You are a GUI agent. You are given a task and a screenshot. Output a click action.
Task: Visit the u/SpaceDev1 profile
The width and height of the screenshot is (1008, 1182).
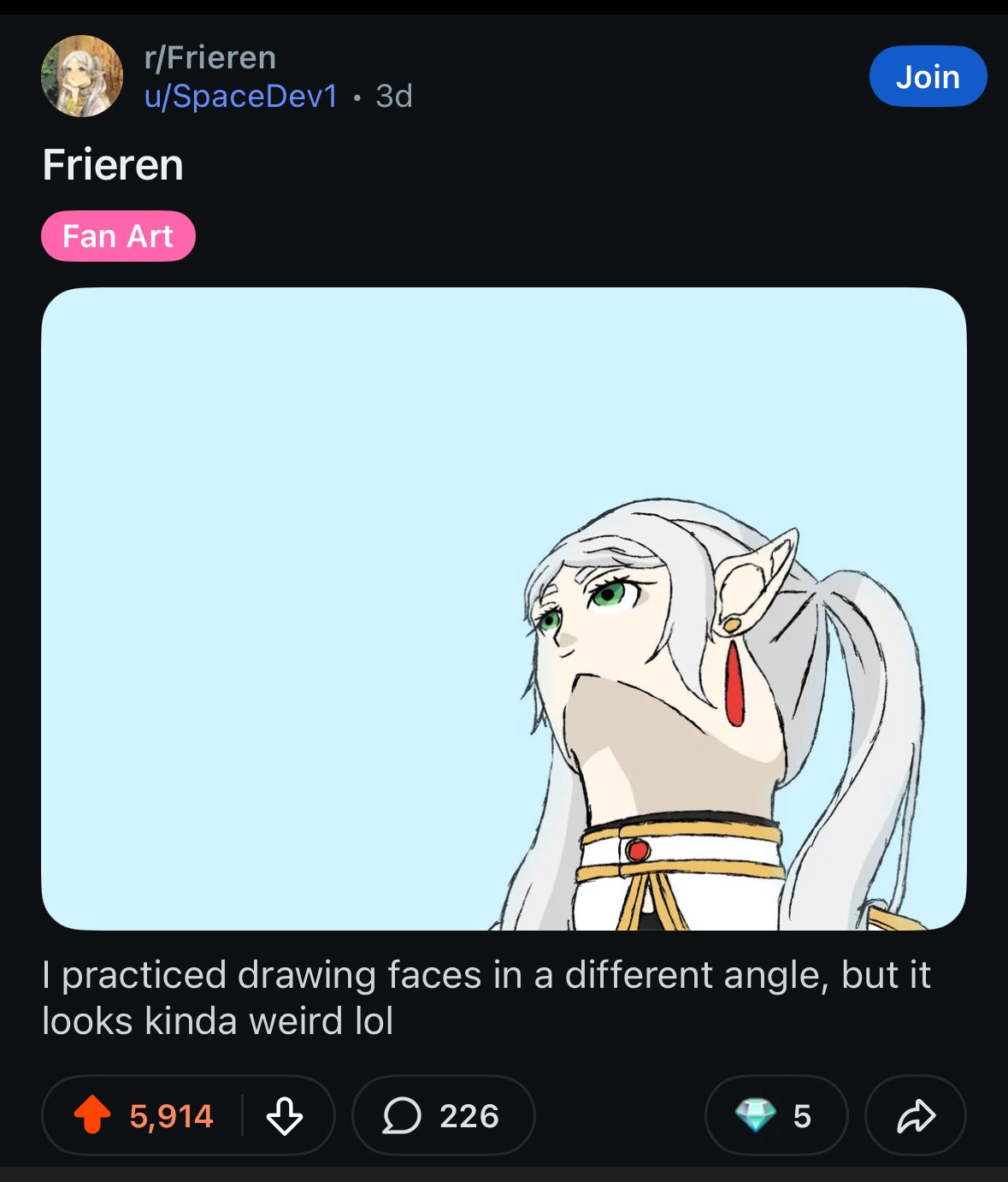coord(241,97)
